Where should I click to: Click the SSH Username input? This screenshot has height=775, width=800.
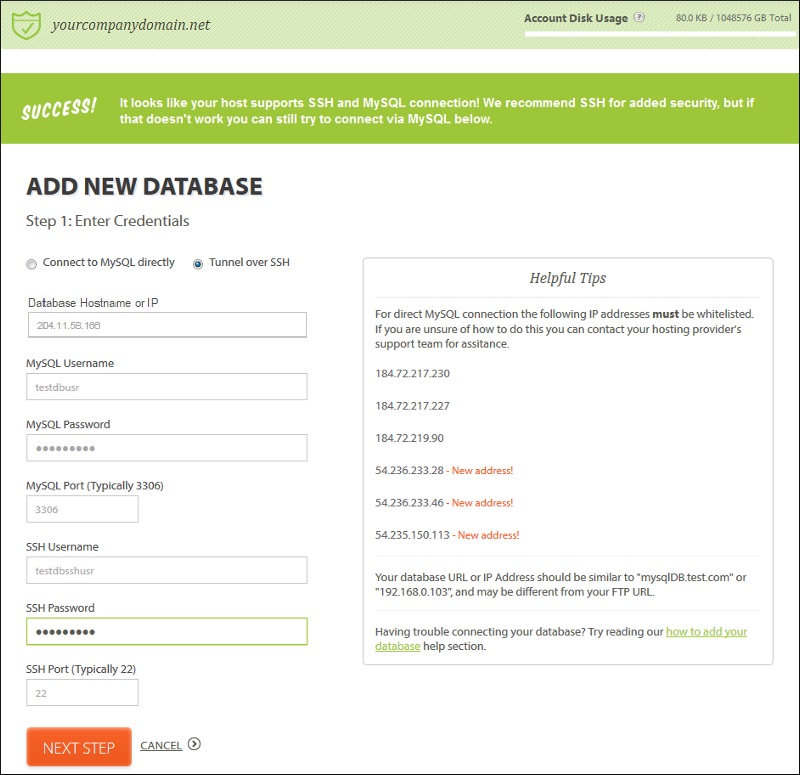(x=166, y=570)
